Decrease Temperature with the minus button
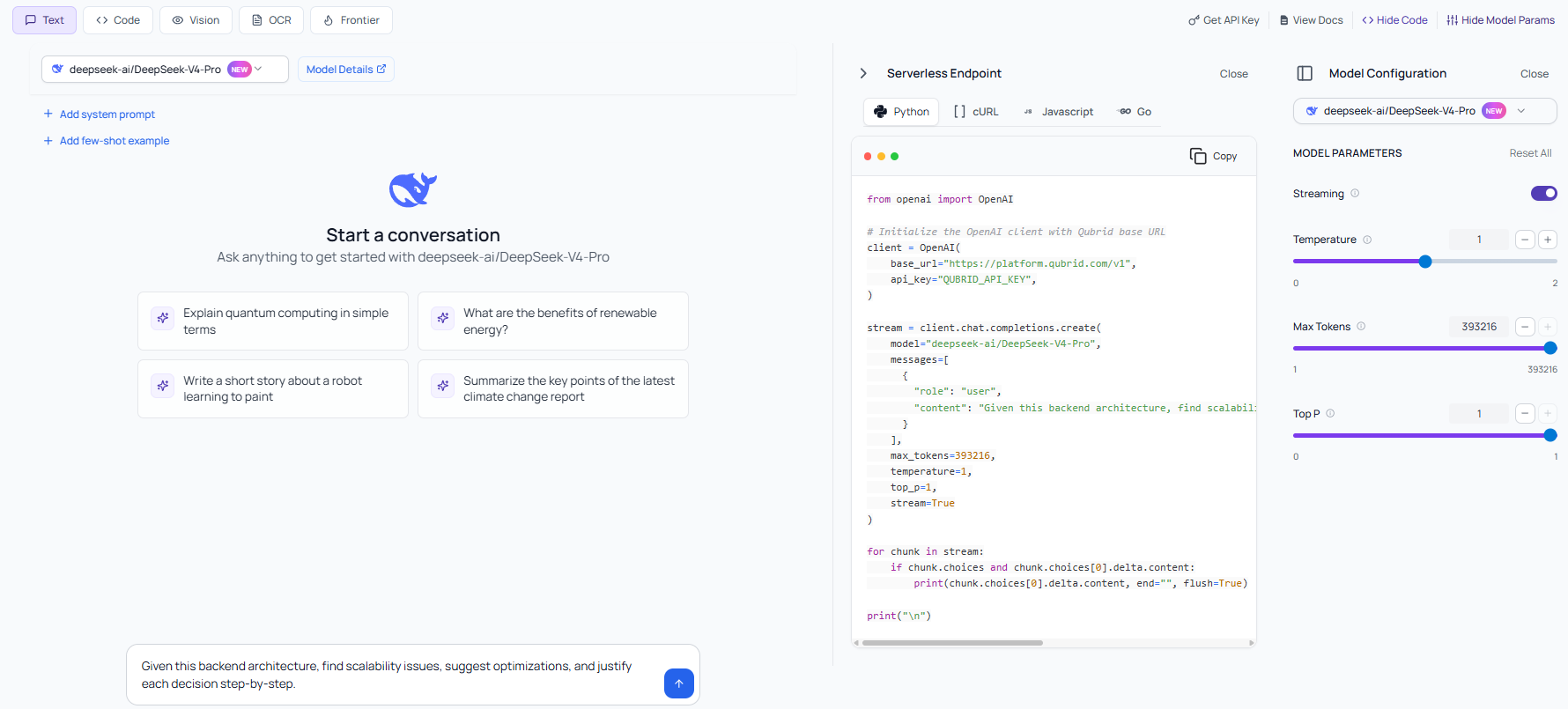 click(x=1525, y=240)
